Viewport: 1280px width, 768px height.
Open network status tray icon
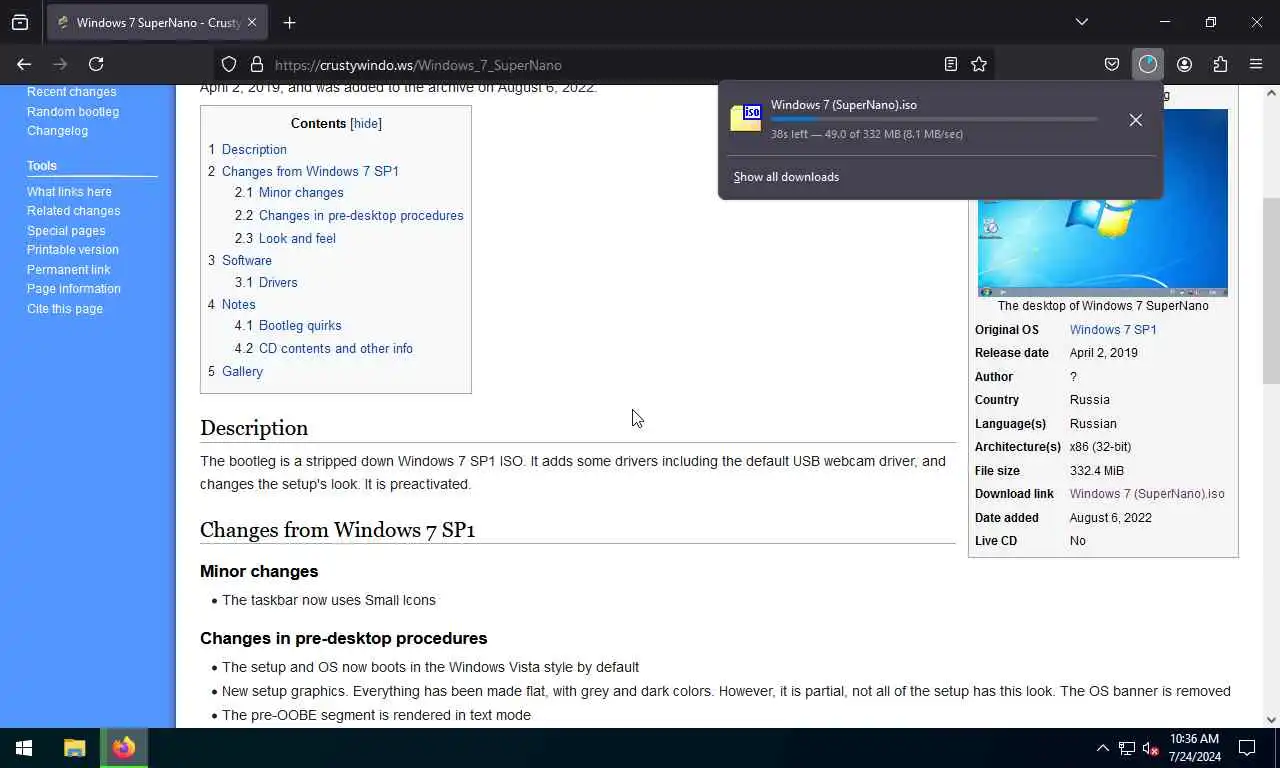coord(1127,748)
